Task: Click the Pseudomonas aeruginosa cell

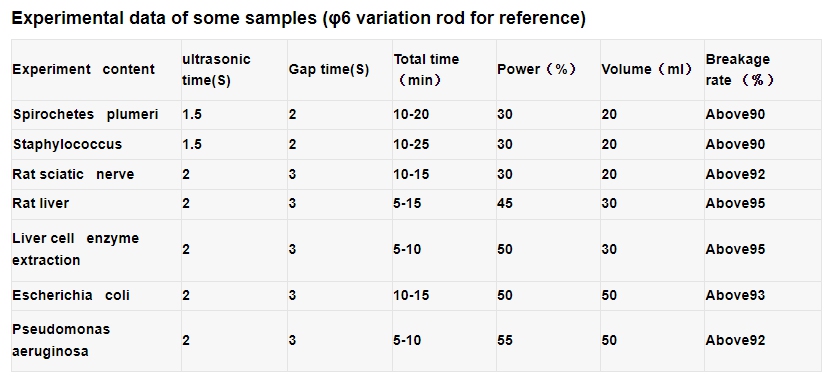Action: pyautogui.click(x=61, y=340)
